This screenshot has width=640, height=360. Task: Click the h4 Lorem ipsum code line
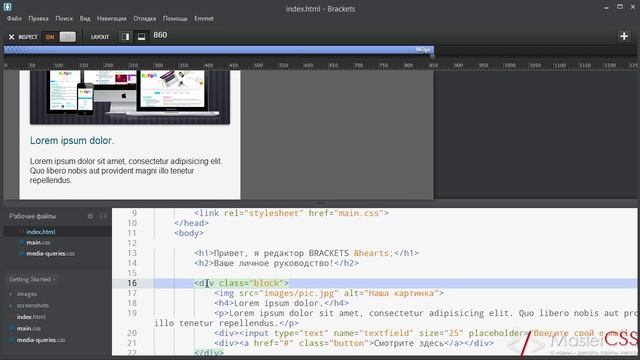[281, 303]
